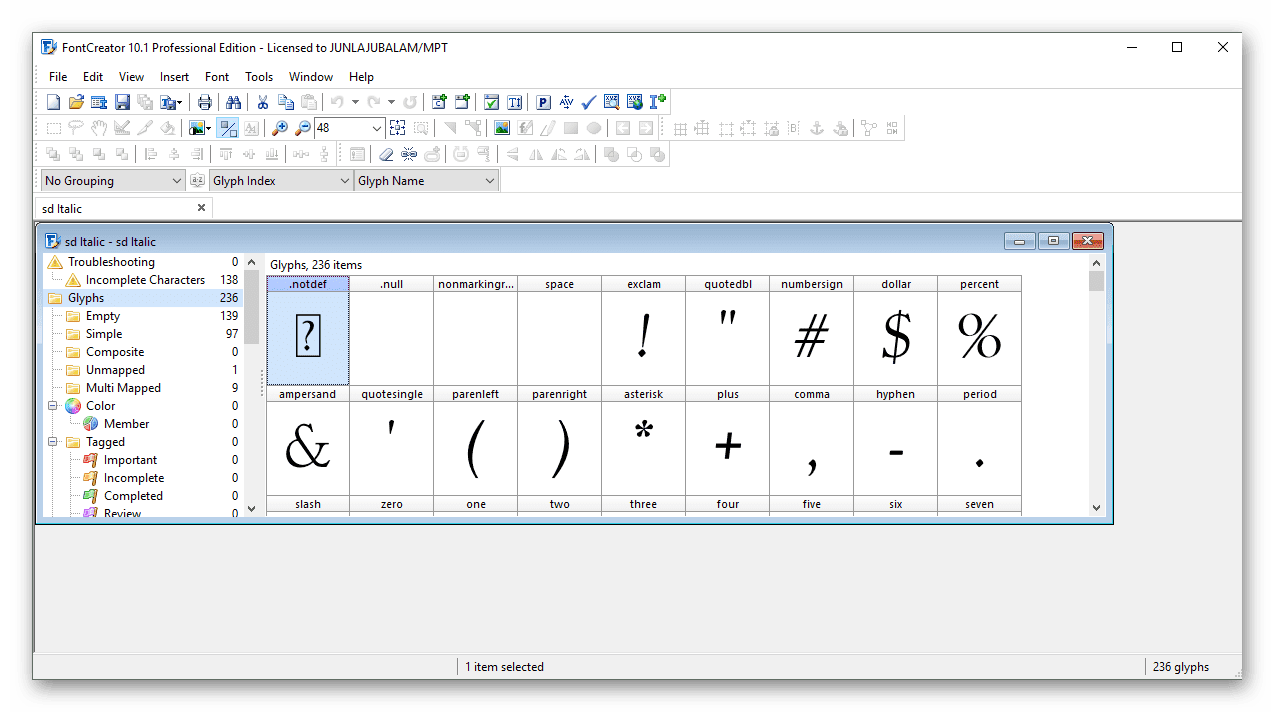Run Font Validation with the checkmark icon
The image size is (1274, 712).
(588, 101)
